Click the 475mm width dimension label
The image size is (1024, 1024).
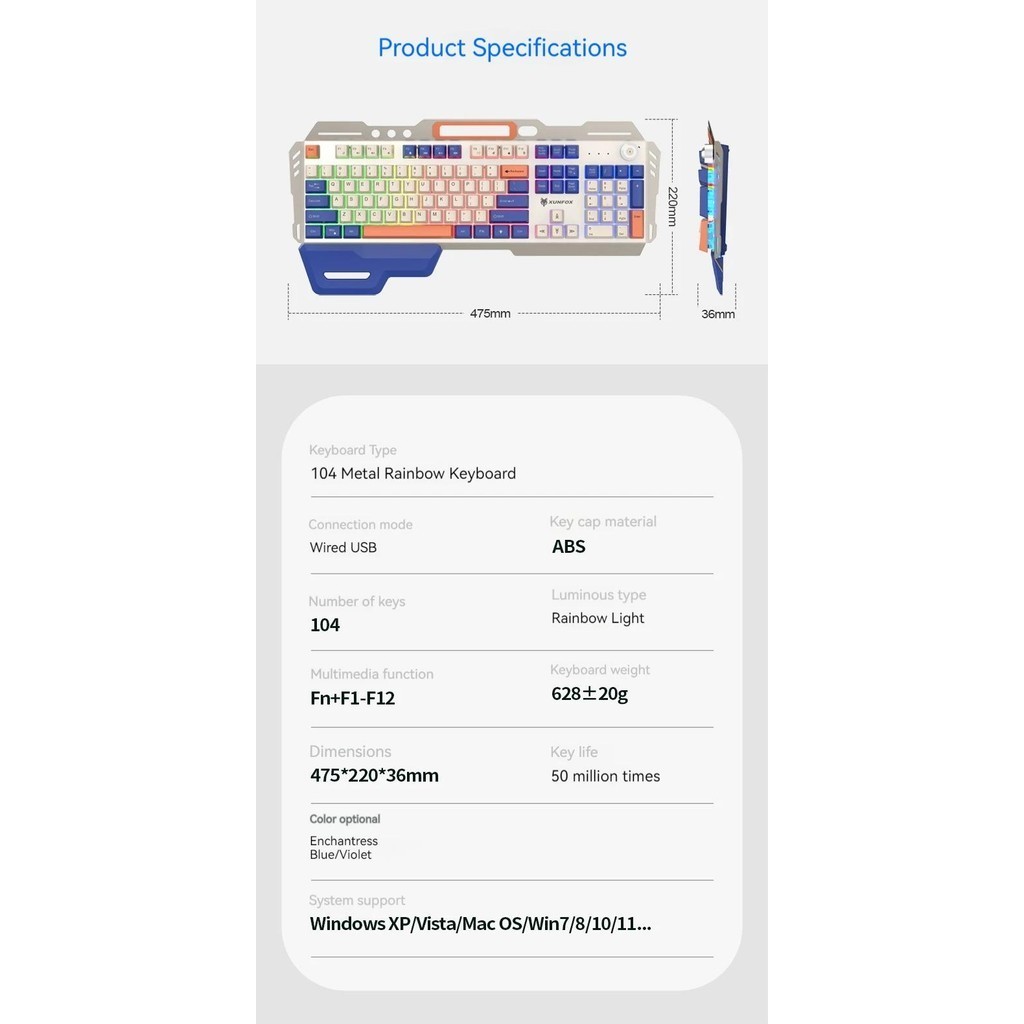[490, 314]
